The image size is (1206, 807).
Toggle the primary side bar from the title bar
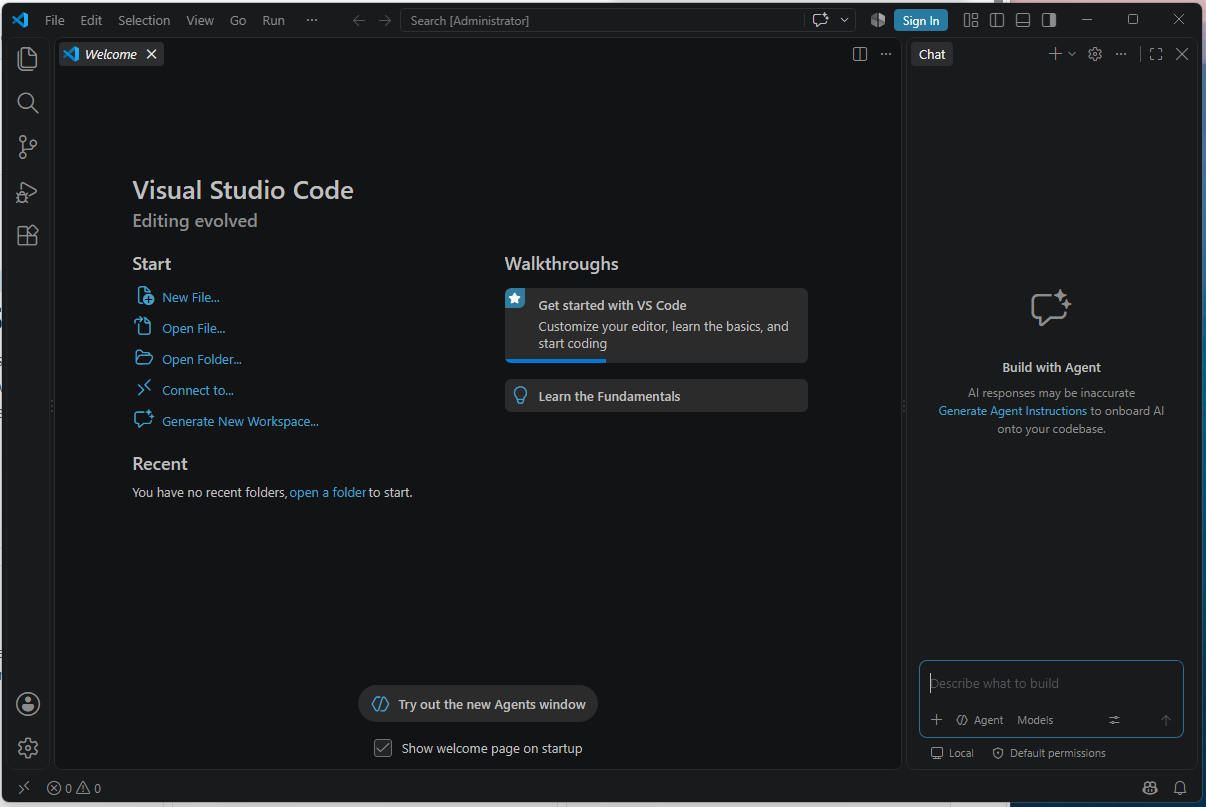point(997,20)
